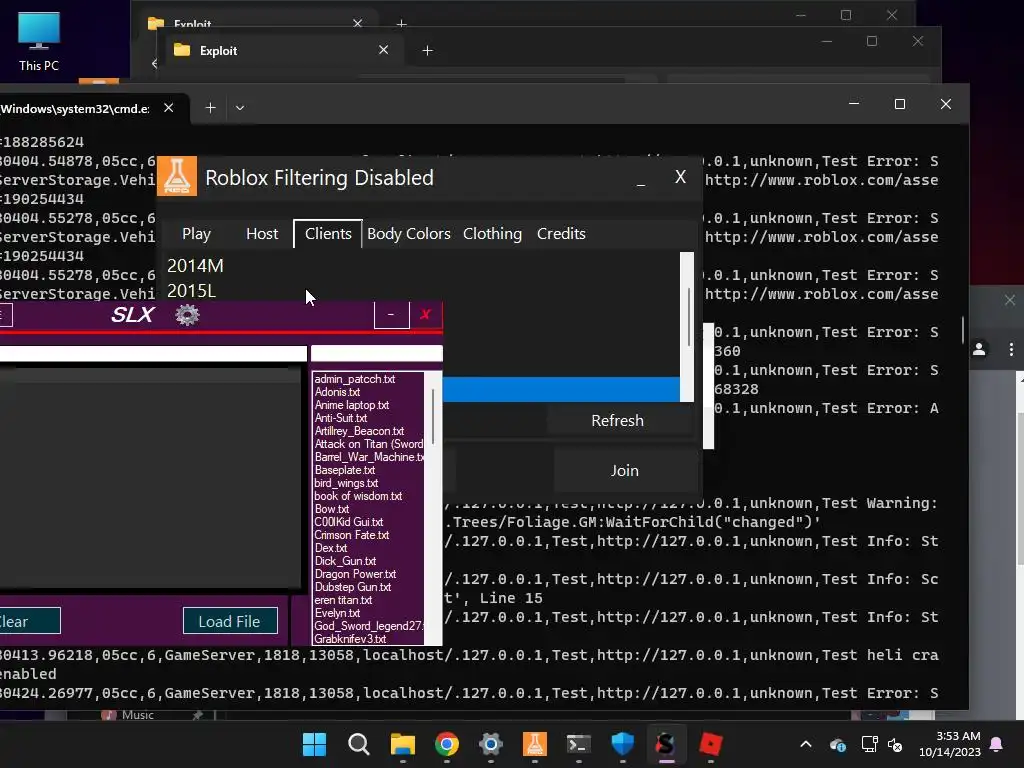Select Adonis.txt script
The width and height of the screenshot is (1024, 768).
338,392
